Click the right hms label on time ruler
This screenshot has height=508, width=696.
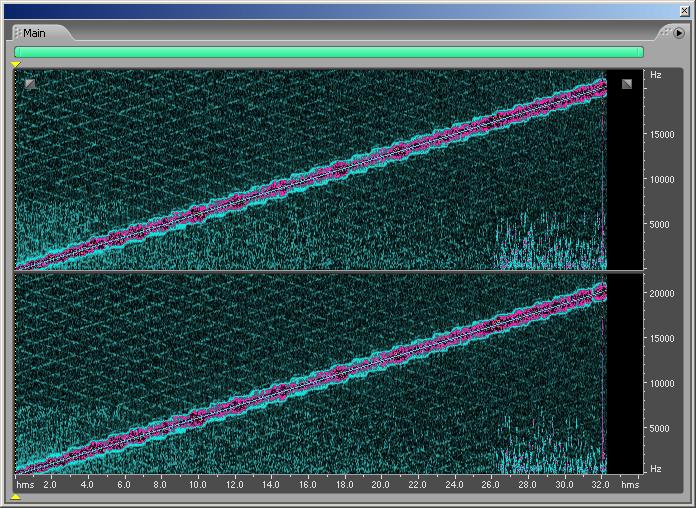tap(630, 484)
